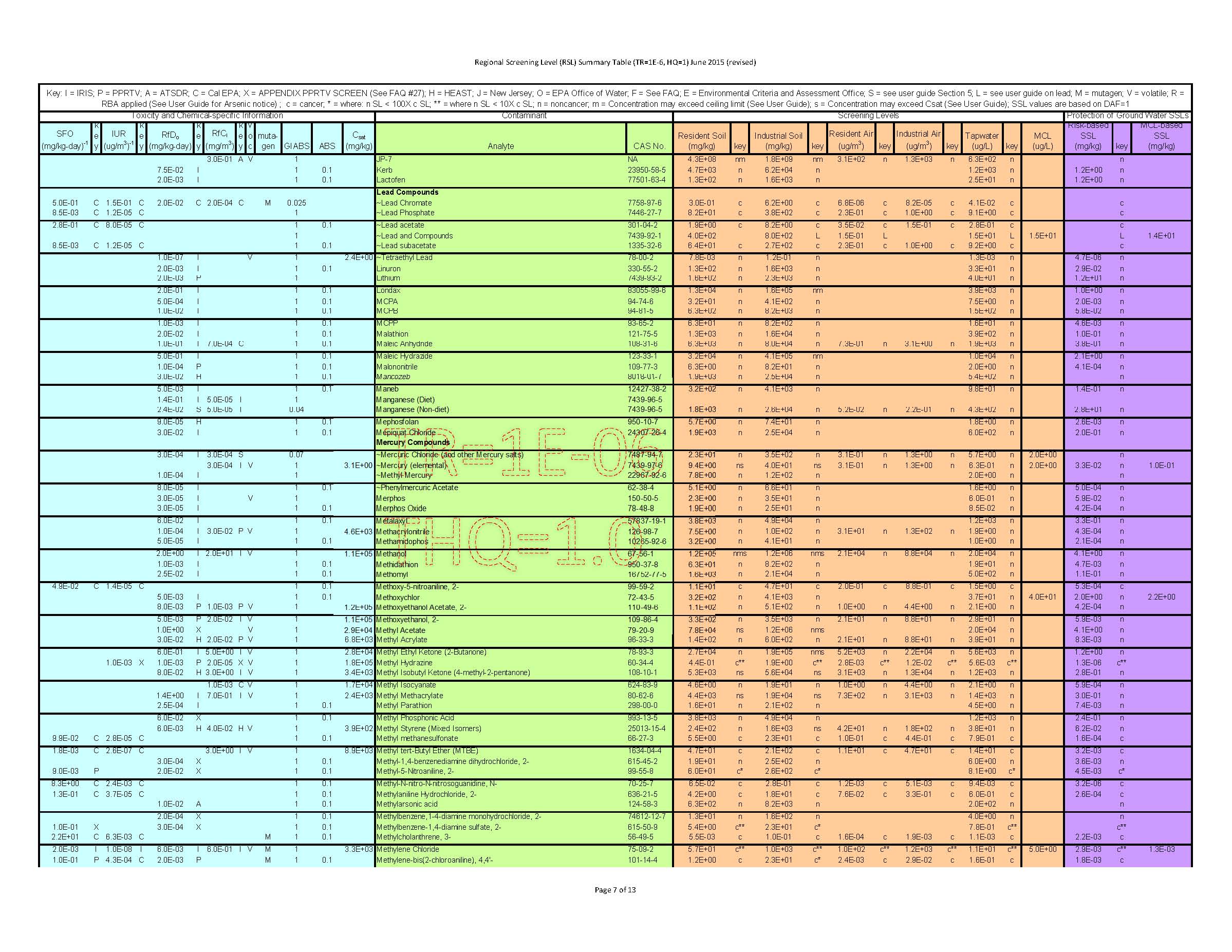This screenshot has height=952, width=1232.
Task: Click the IUR column header
Action: pyautogui.click(x=119, y=139)
